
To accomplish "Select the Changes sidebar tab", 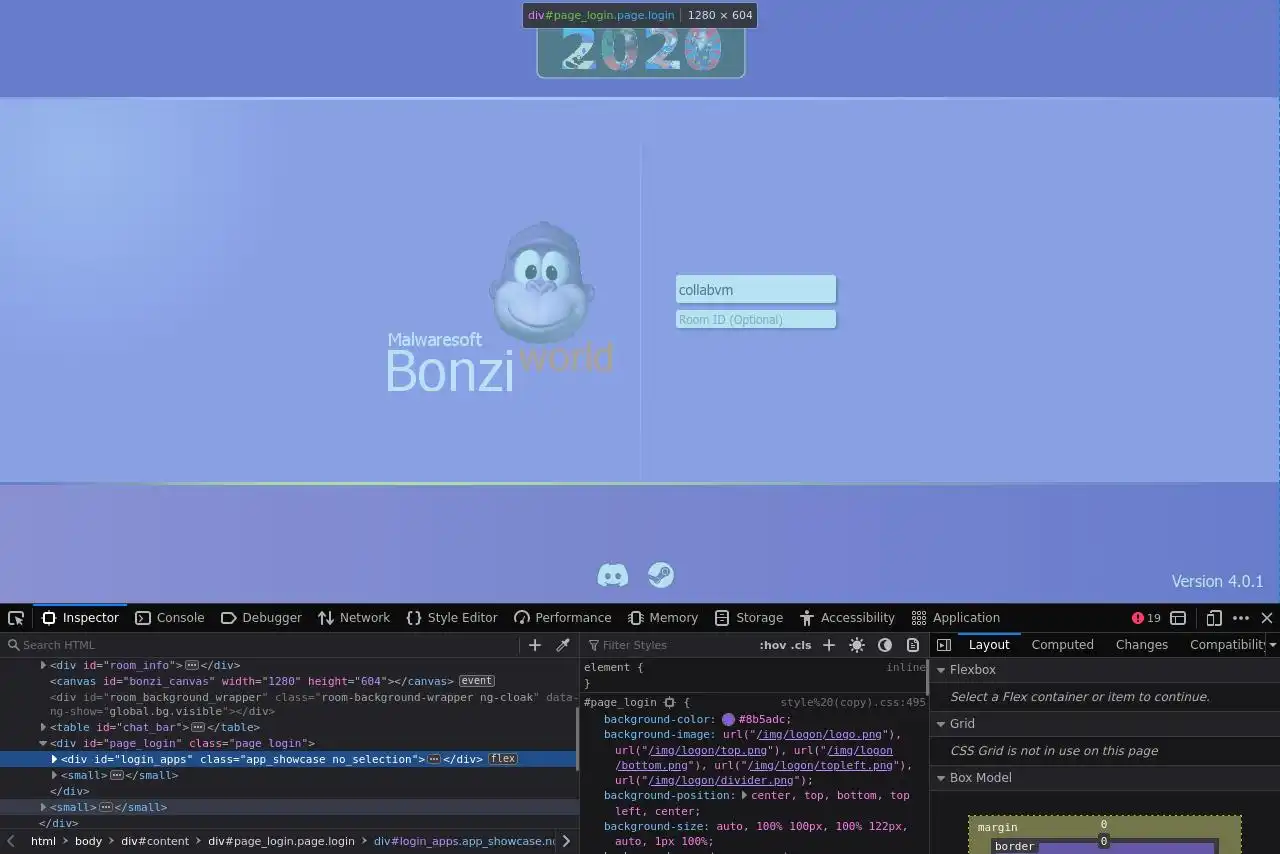I will coord(1141,645).
